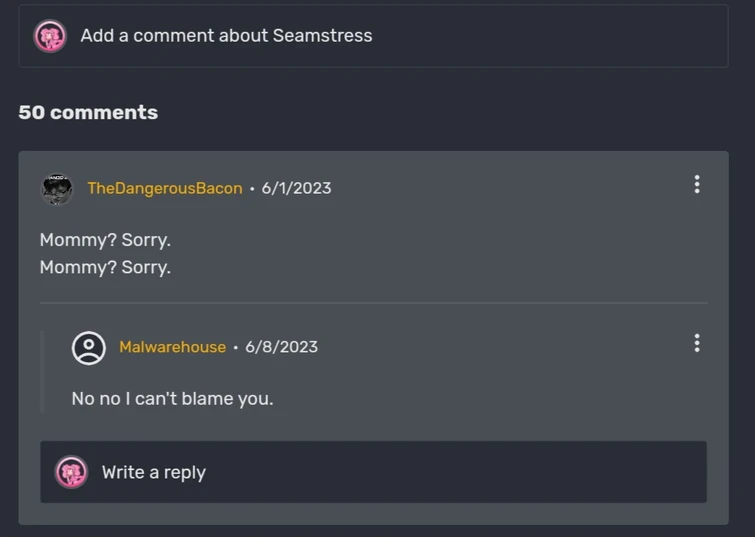Open more options for Malwarehouse's reply
This screenshot has height=537, width=755.
pyautogui.click(x=697, y=343)
